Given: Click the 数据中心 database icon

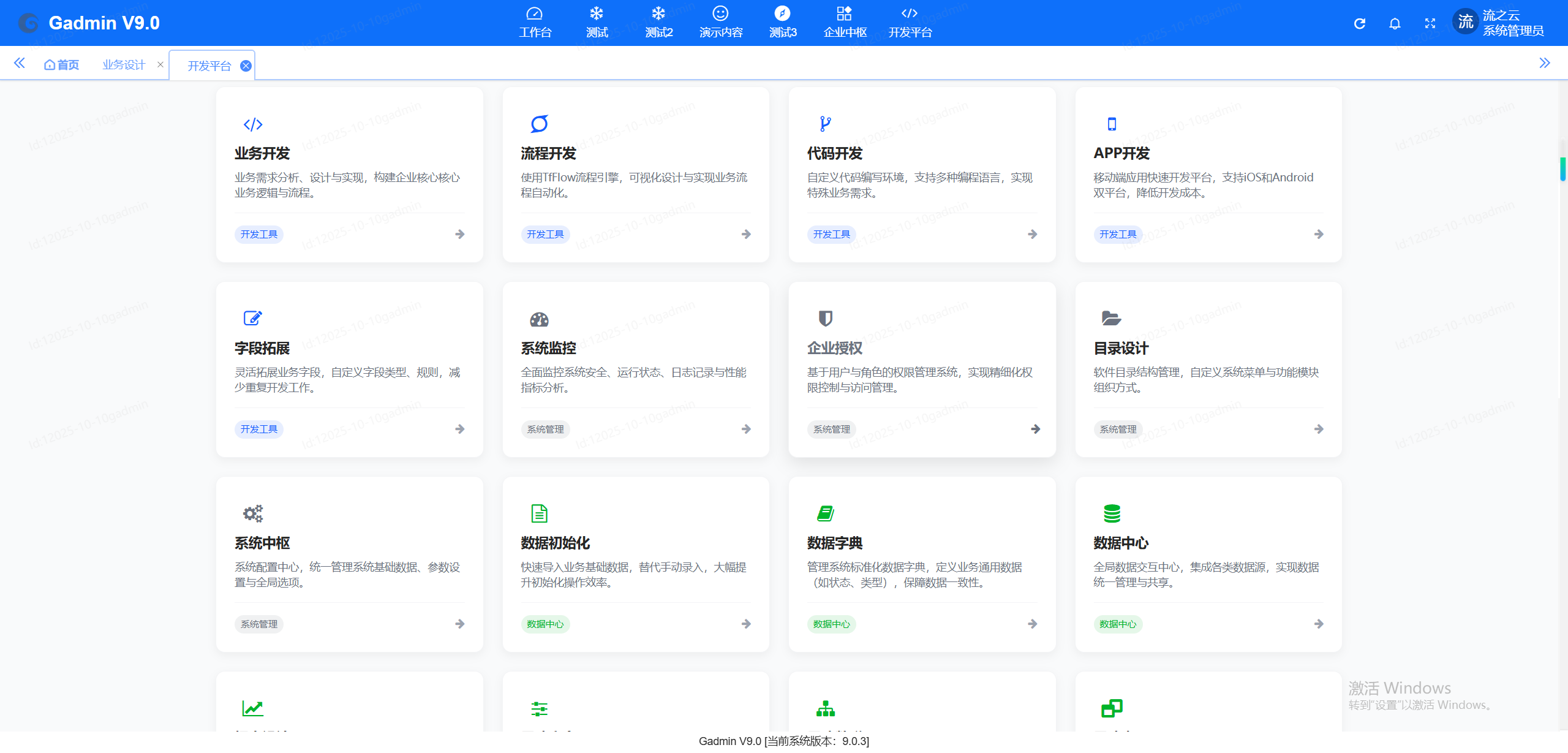Looking at the screenshot, I should tap(1112, 513).
